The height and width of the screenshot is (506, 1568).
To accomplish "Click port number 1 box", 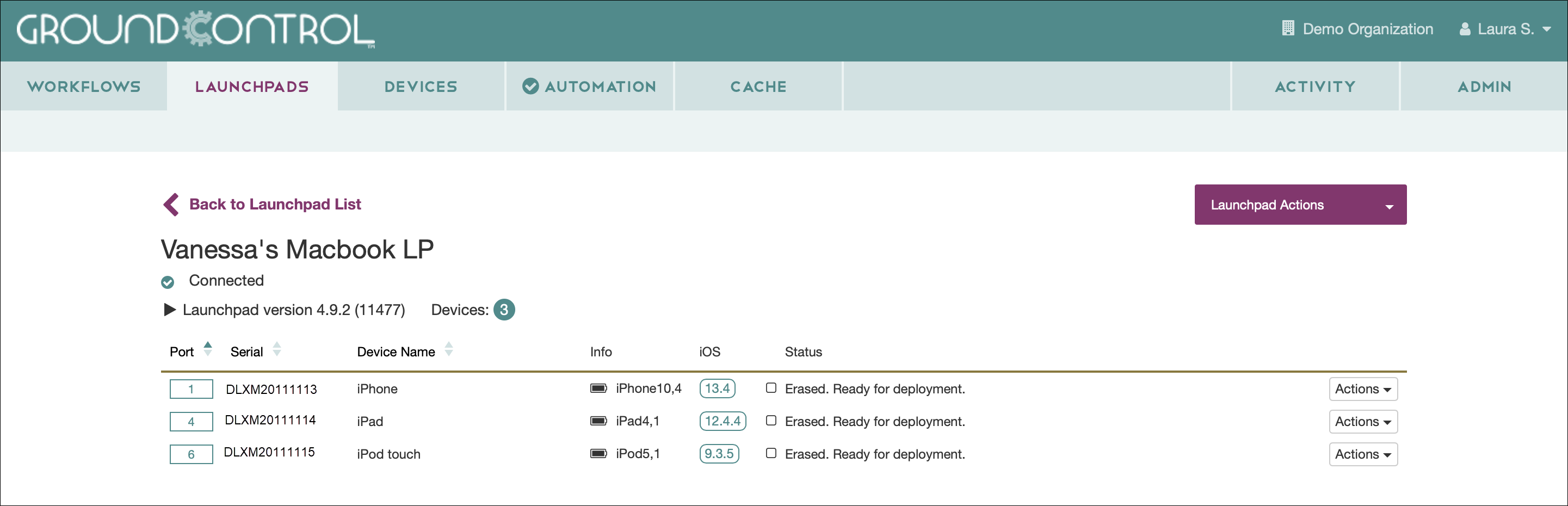I will coord(191,389).
